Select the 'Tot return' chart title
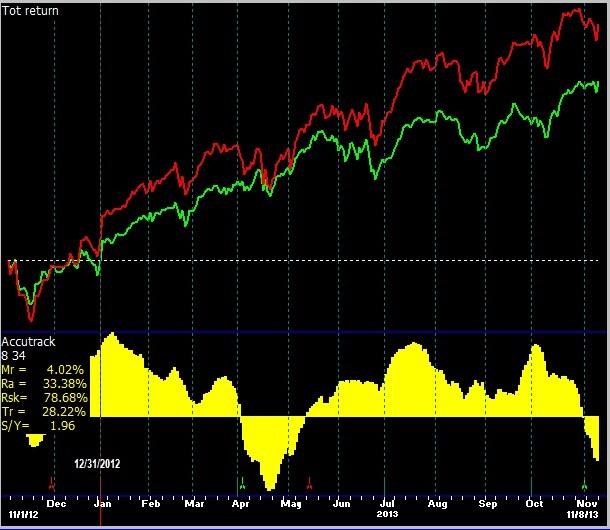The height and width of the screenshot is (530, 610). [31, 11]
